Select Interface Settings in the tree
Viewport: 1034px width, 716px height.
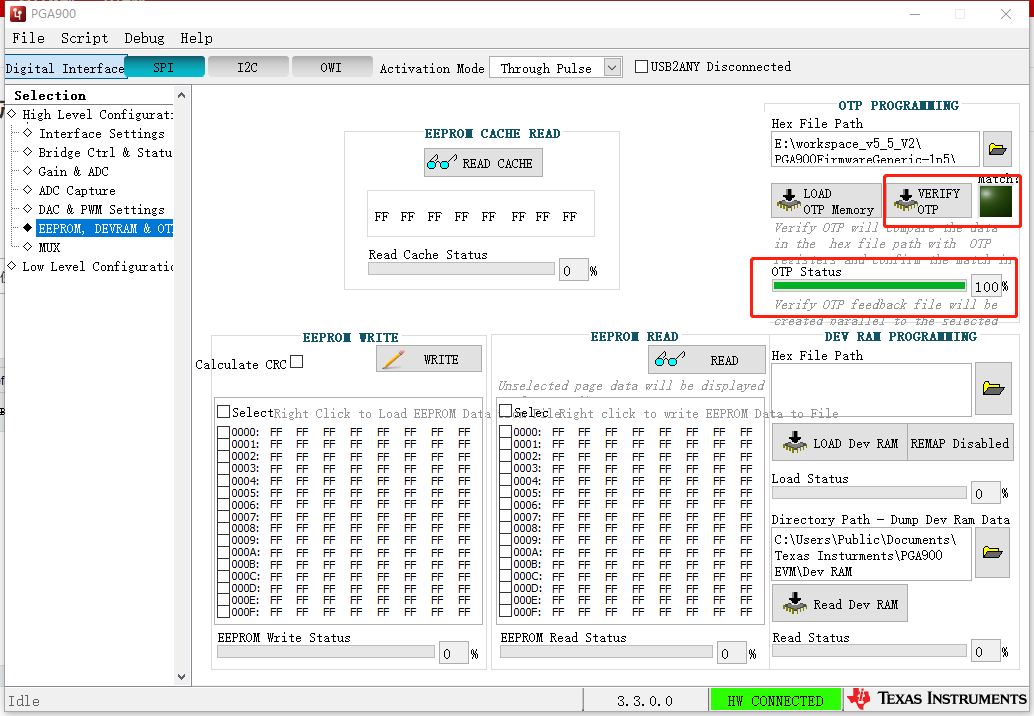[x=102, y=133]
